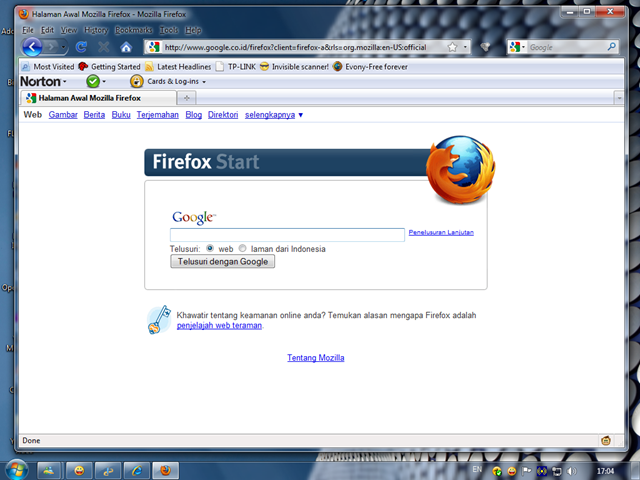Reload the page with the Refresh icon
This screenshot has width=640, height=480.
coord(81,47)
